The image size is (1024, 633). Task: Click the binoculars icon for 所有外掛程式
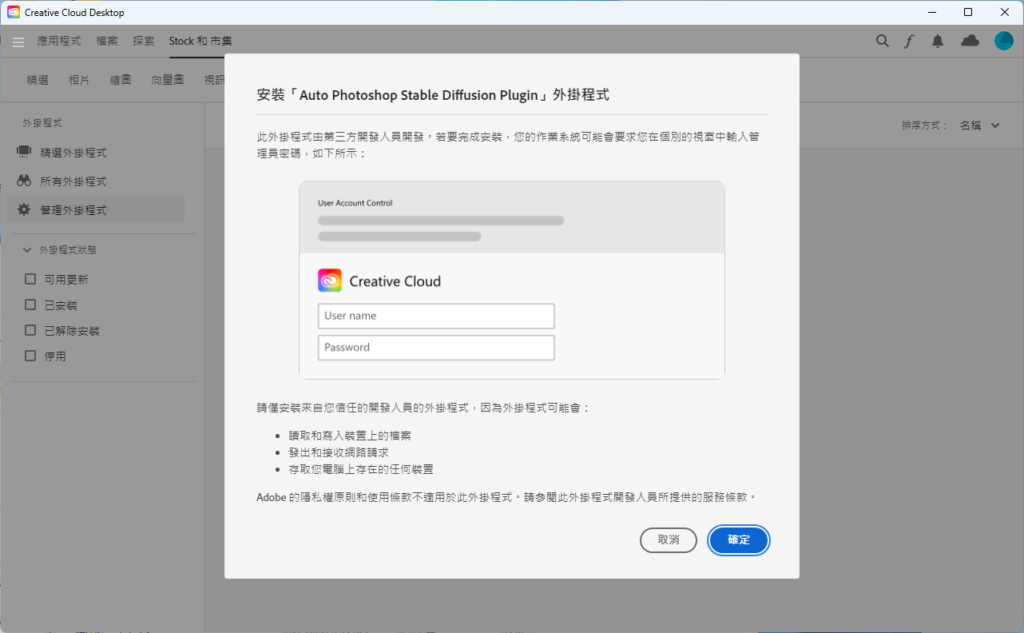(x=24, y=180)
